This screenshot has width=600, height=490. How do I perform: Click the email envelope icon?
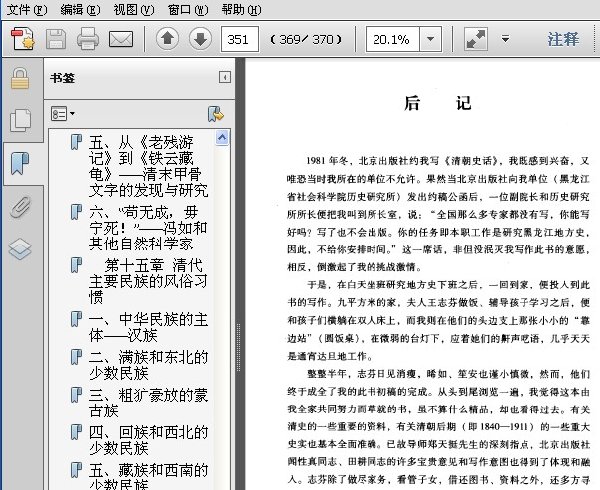click(x=121, y=39)
